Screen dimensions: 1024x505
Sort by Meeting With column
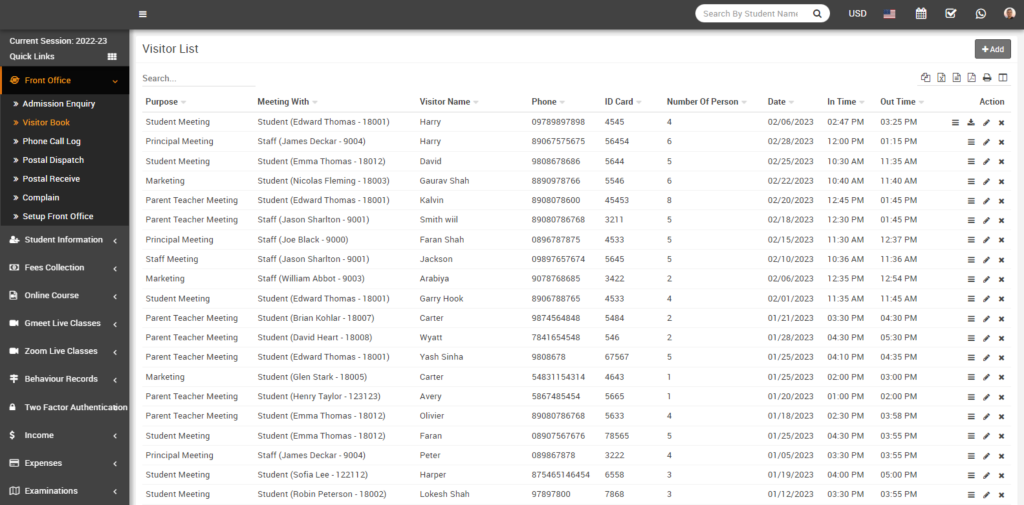tap(287, 102)
